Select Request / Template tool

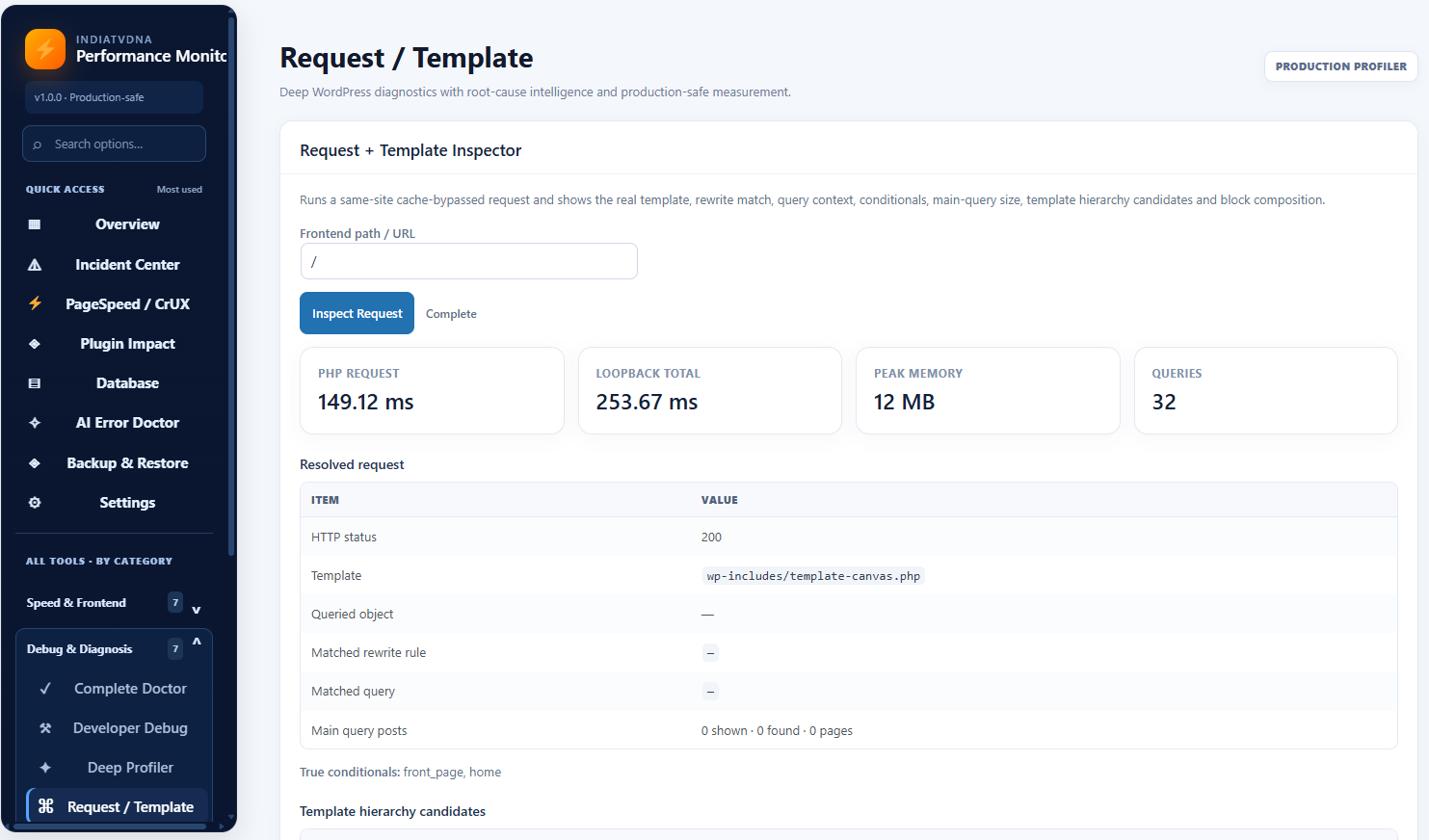119,806
